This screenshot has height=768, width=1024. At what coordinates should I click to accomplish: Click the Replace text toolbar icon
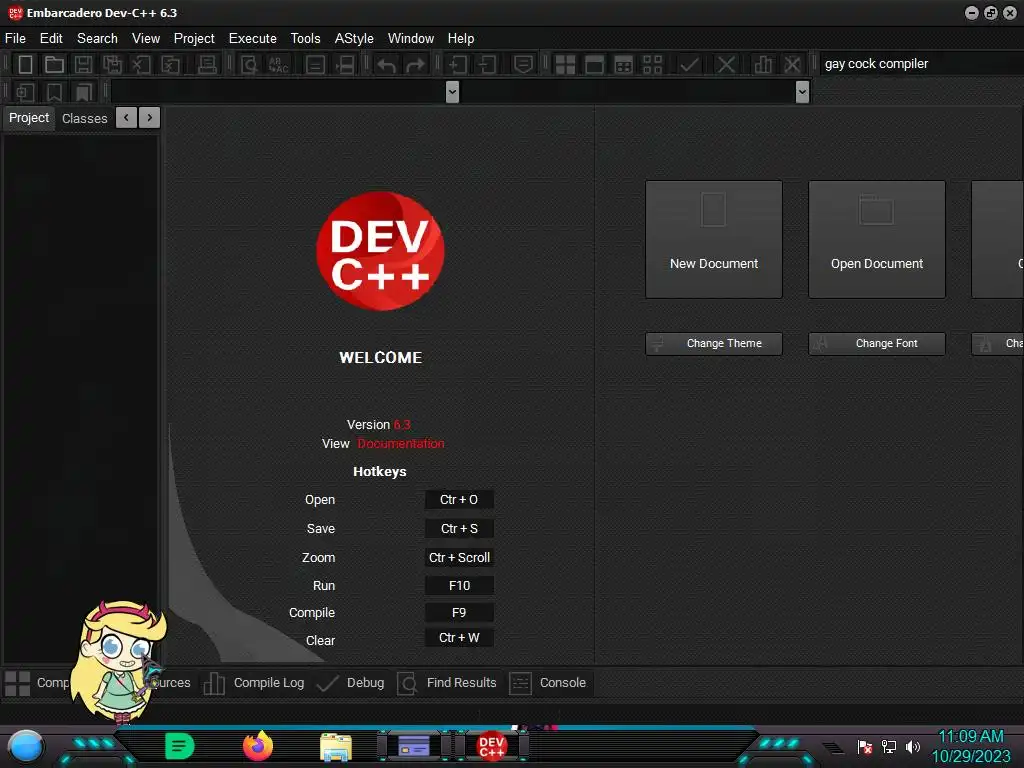pyautogui.click(x=278, y=64)
